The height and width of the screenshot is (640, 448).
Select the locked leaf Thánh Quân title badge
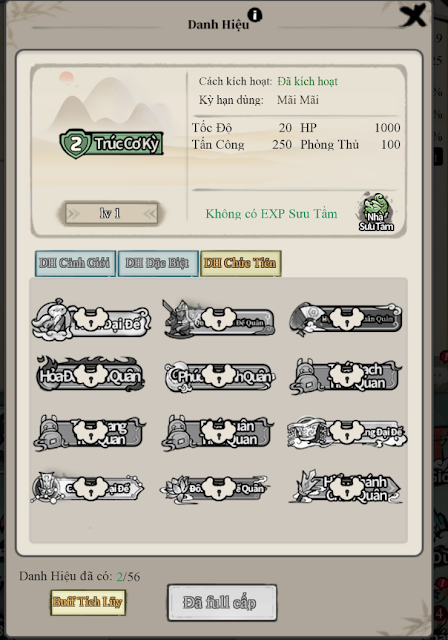click(346, 487)
